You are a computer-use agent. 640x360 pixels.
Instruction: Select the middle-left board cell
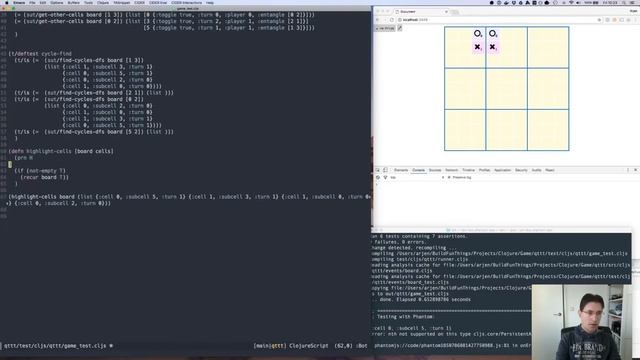[x=465, y=89]
